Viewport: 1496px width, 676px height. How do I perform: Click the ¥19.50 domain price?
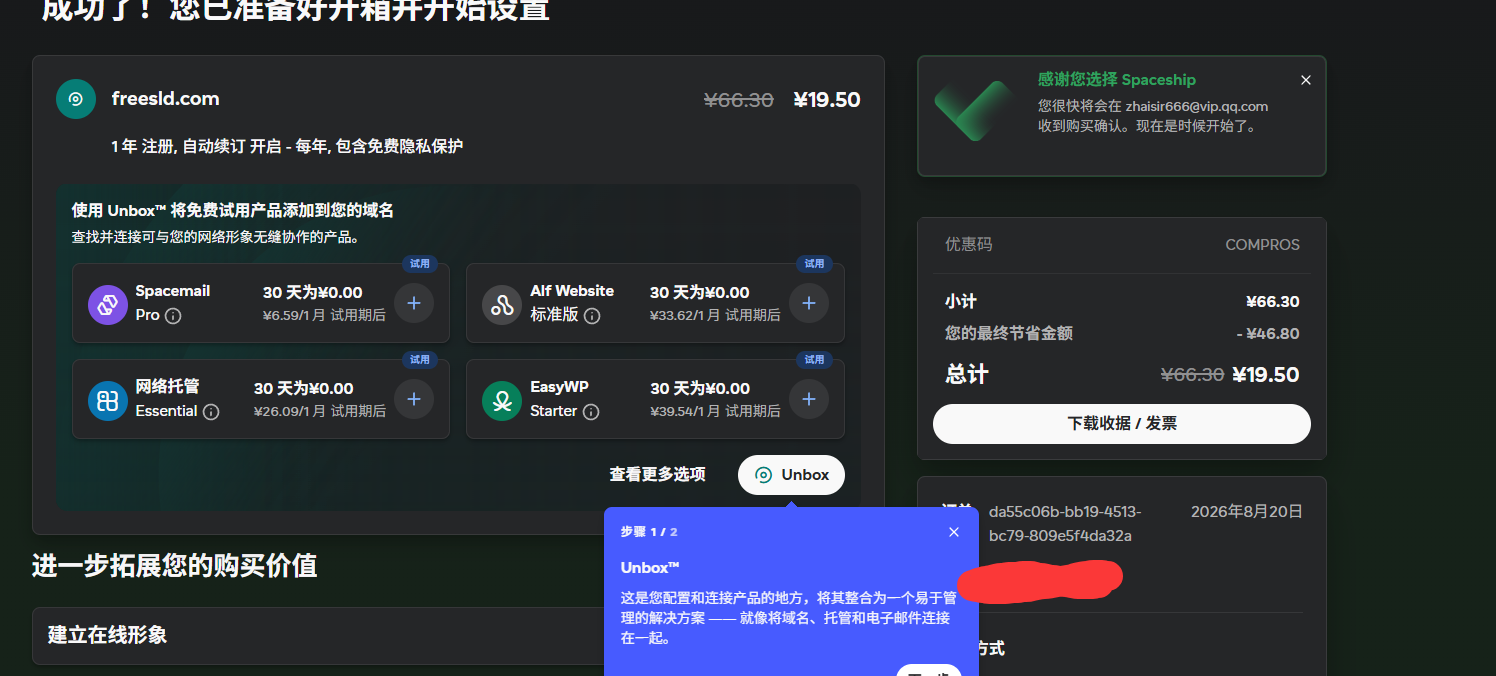click(x=826, y=100)
